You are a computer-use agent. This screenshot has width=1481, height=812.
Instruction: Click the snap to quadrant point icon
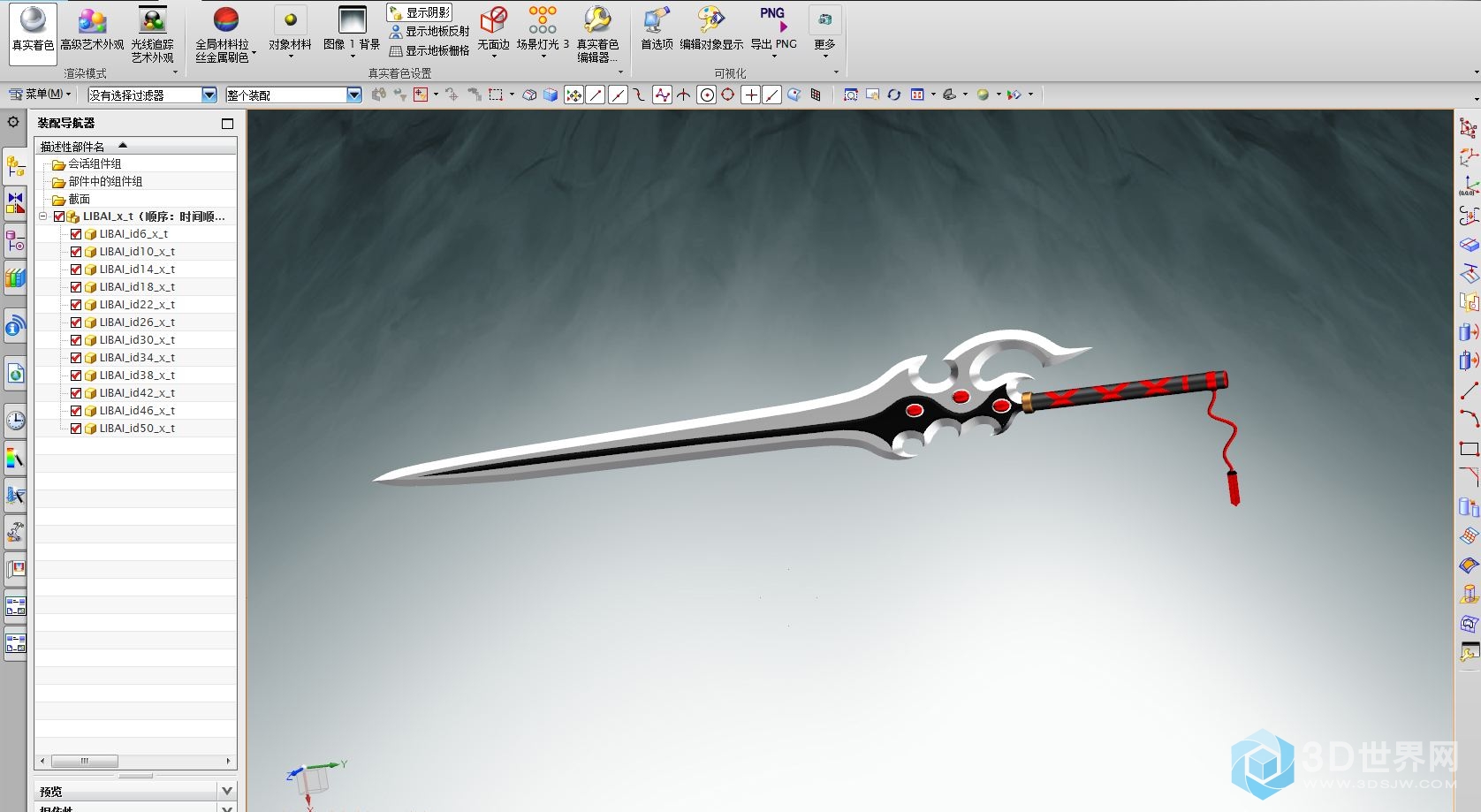click(x=727, y=95)
